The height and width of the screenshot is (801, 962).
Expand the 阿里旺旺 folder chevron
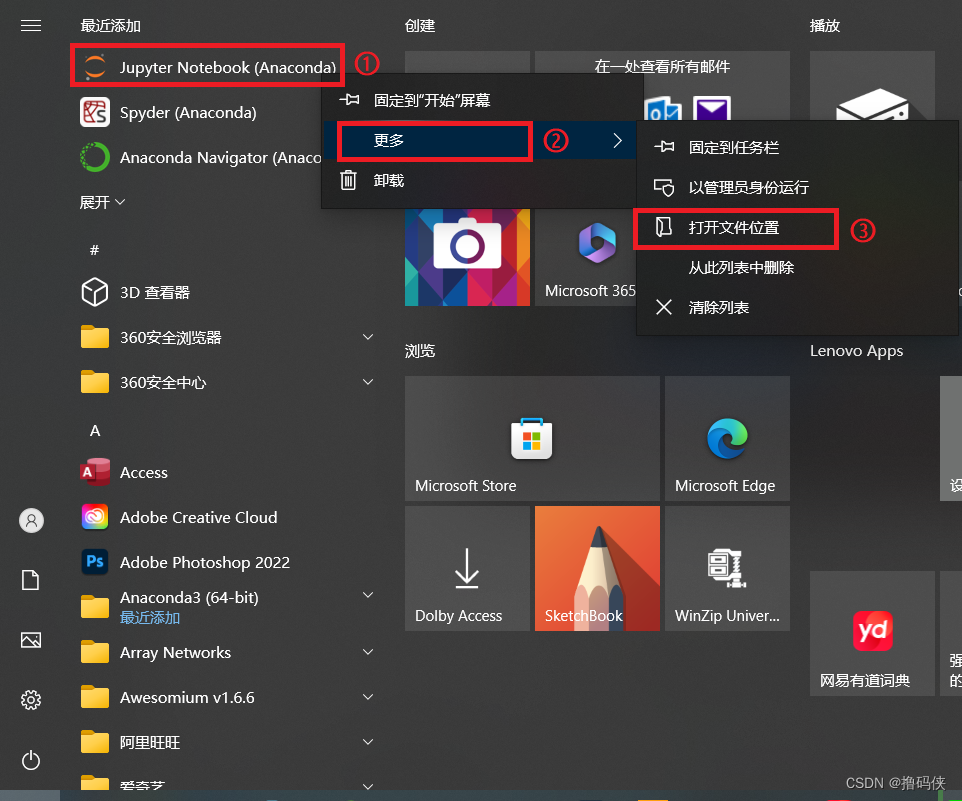click(368, 742)
